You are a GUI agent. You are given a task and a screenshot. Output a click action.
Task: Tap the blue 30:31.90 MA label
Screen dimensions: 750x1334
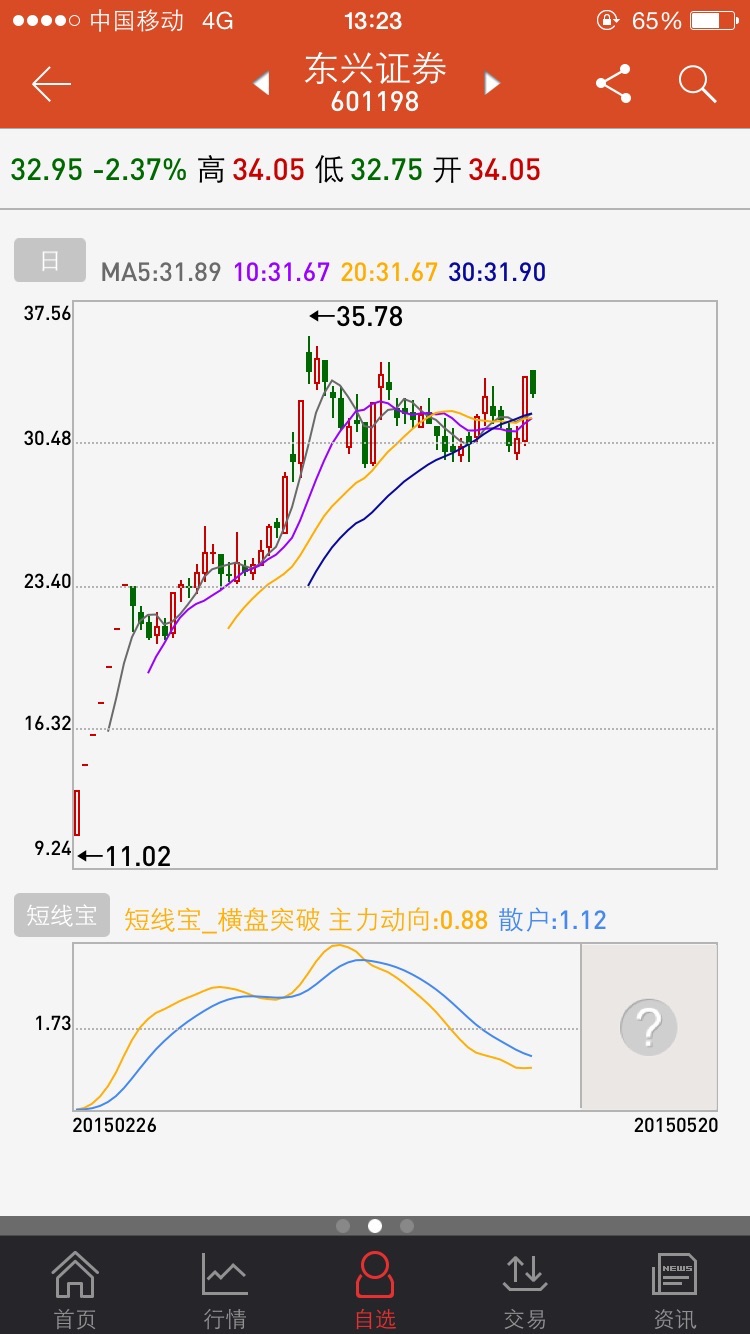[x=497, y=272]
